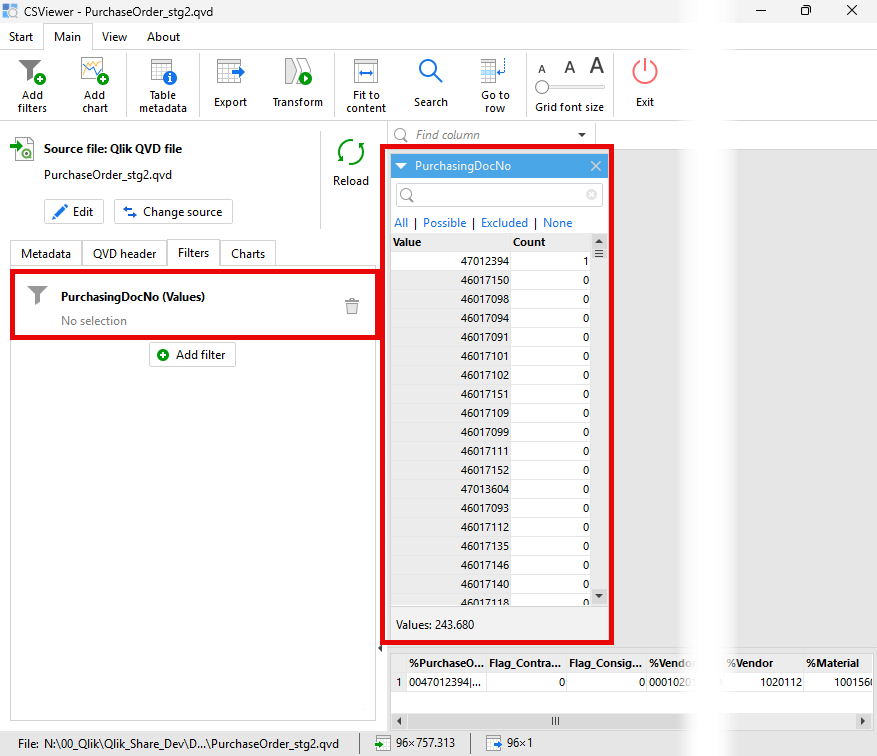
Task: Click the Add filters toolbar icon
Action: [x=32, y=74]
